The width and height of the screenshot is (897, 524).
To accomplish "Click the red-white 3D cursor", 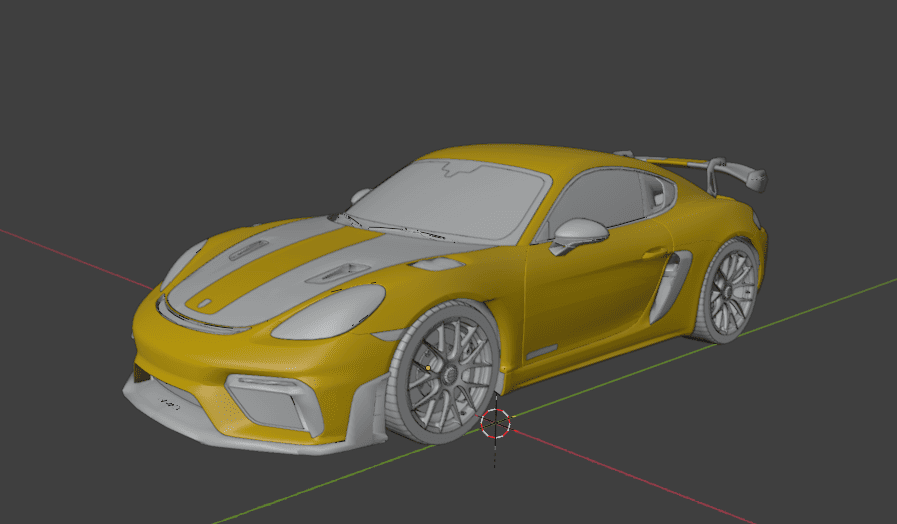I will click(495, 424).
